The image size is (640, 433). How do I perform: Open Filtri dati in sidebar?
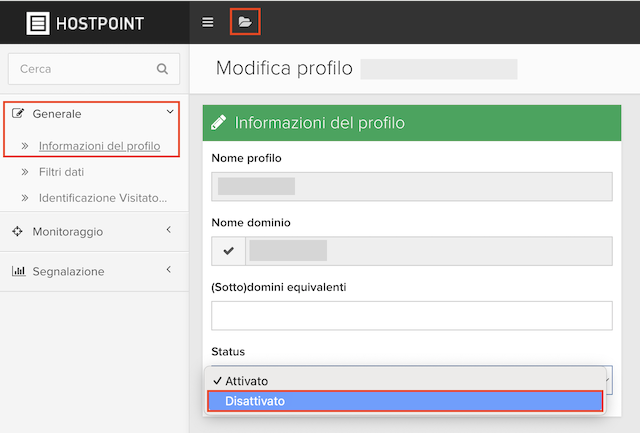[62, 172]
